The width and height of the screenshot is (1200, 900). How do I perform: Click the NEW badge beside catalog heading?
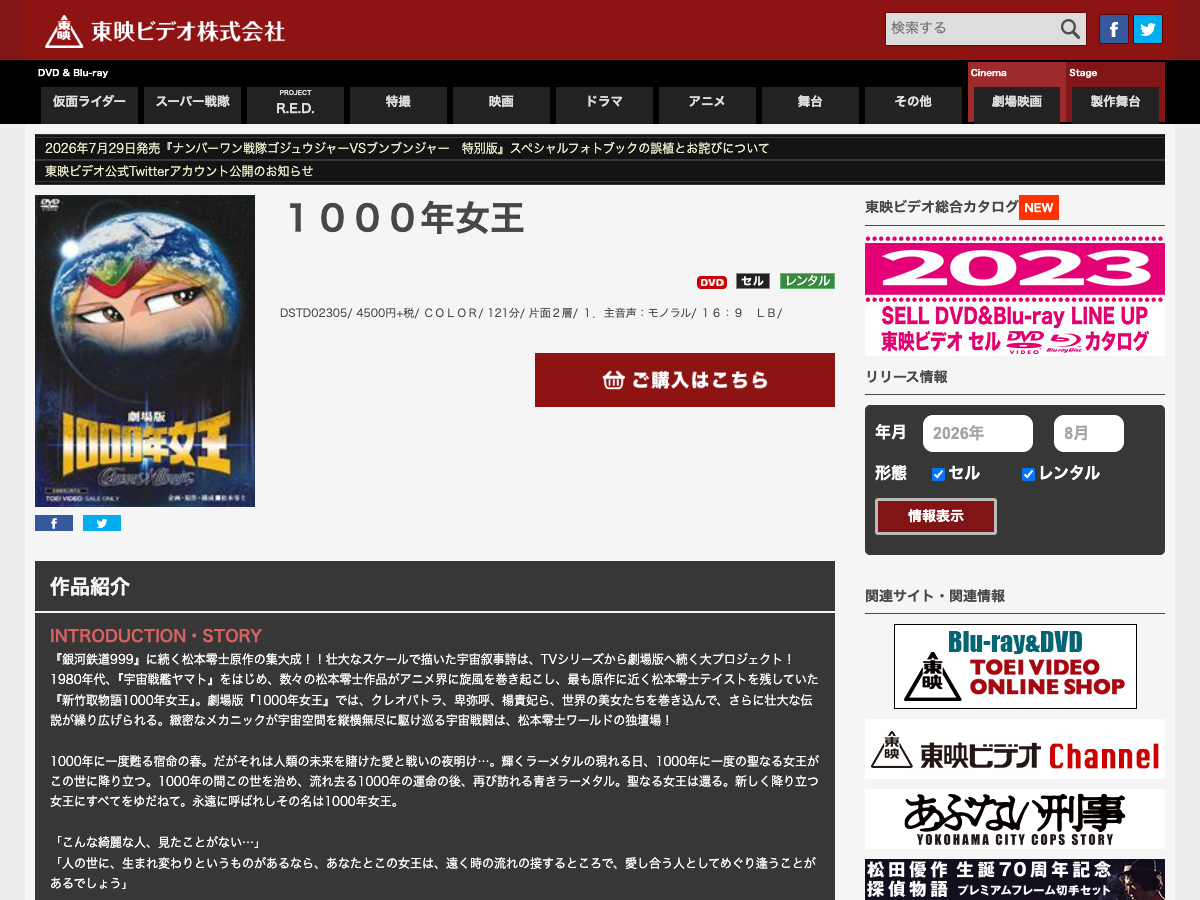coord(1039,207)
